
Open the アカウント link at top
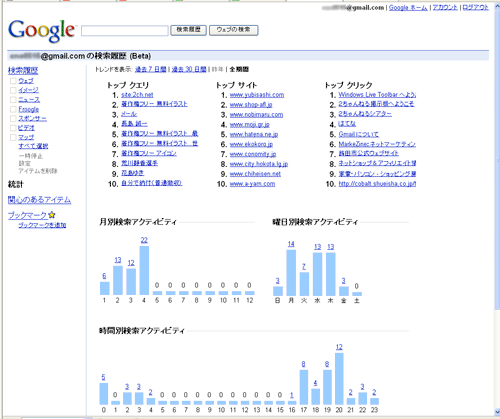[445, 7]
